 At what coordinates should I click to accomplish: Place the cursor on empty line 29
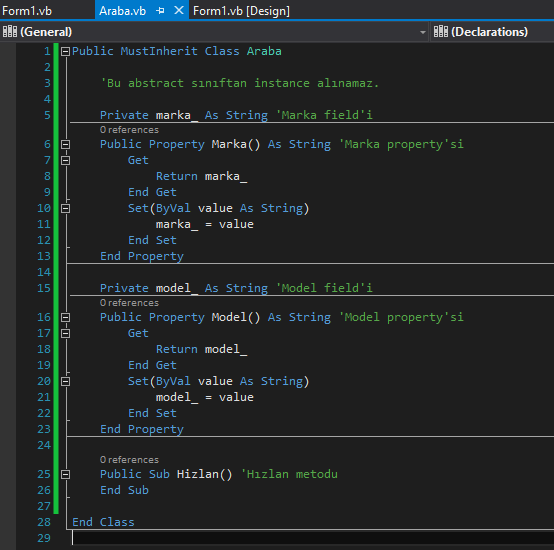point(313,538)
